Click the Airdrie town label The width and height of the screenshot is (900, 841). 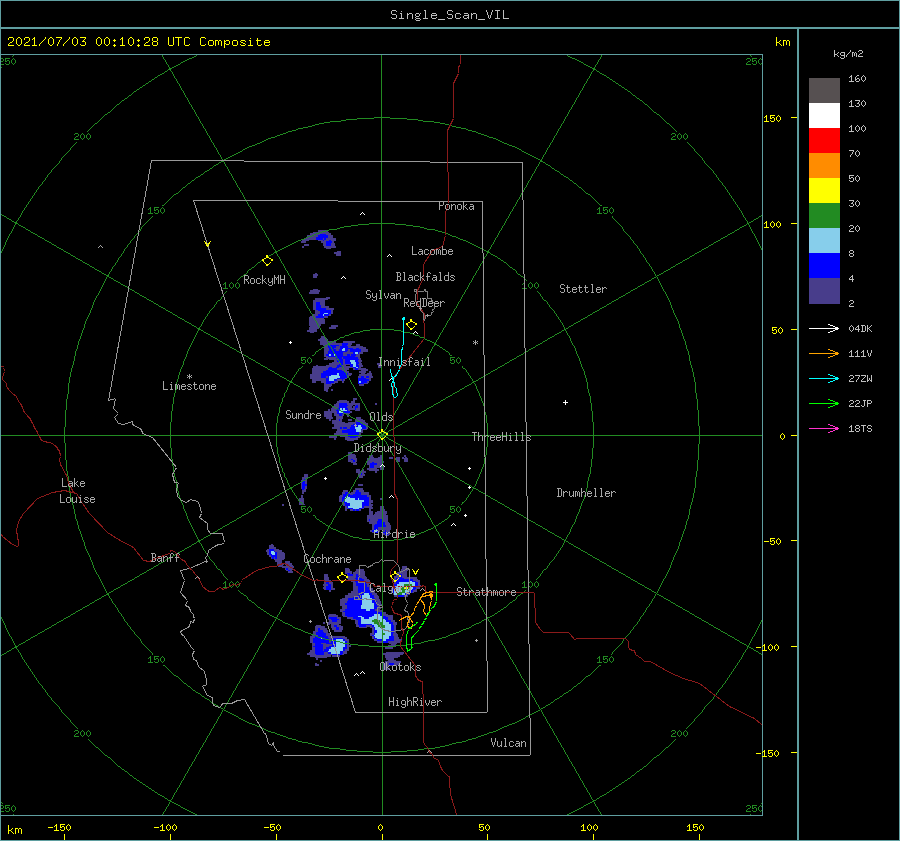(394, 534)
